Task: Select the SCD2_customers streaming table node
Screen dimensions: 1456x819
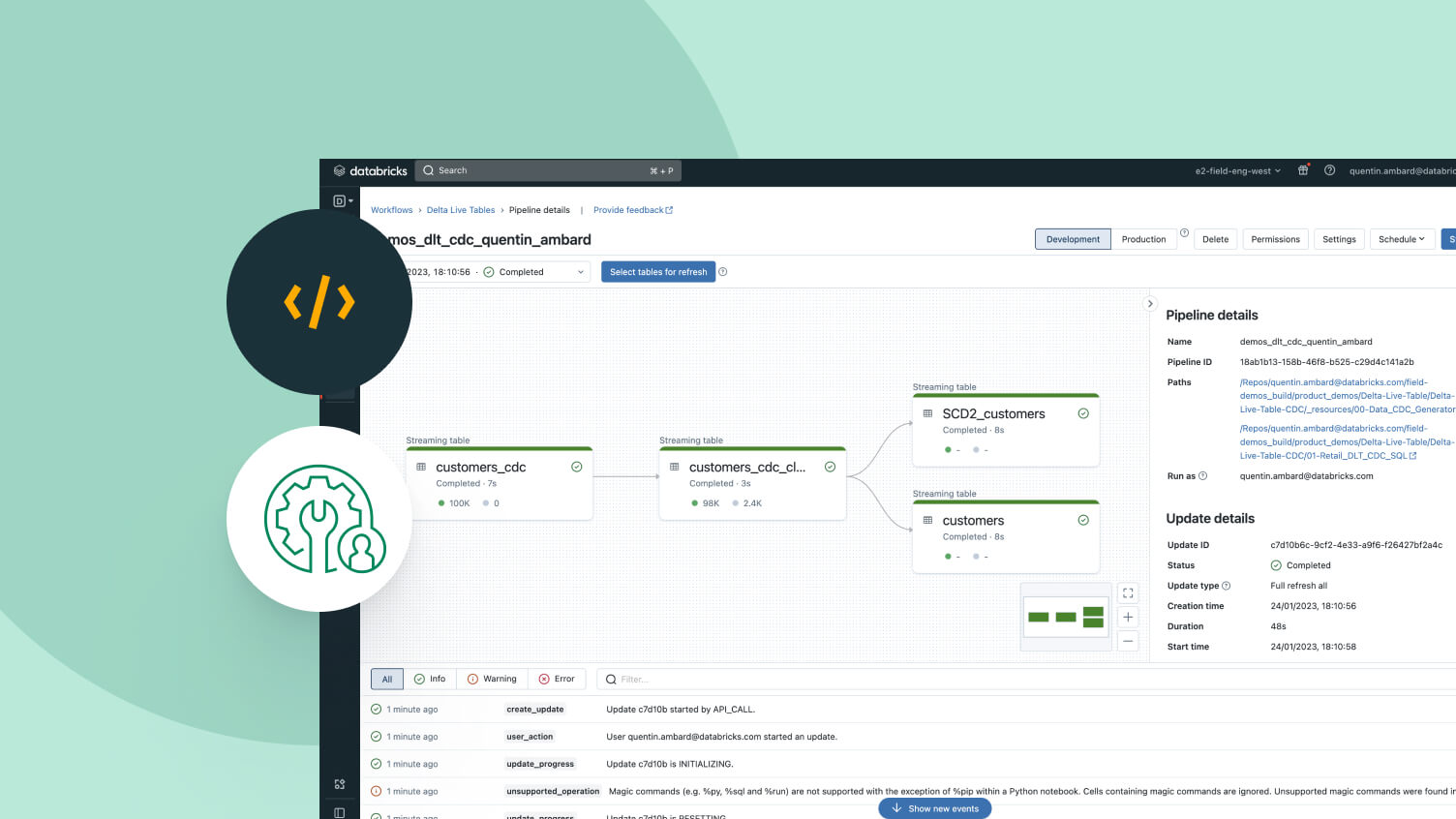Action: point(1006,430)
